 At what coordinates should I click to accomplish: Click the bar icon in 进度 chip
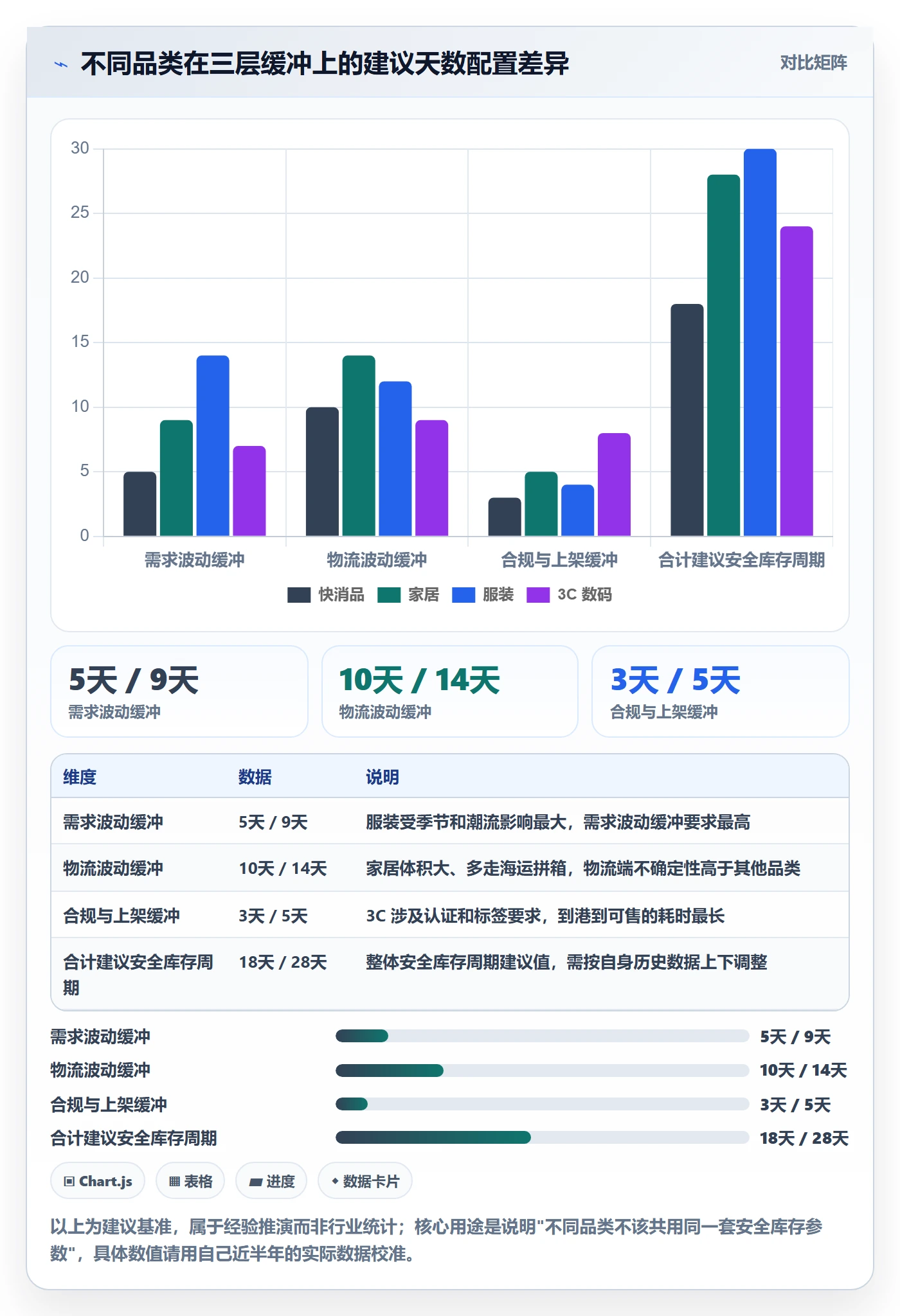click(x=256, y=1182)
